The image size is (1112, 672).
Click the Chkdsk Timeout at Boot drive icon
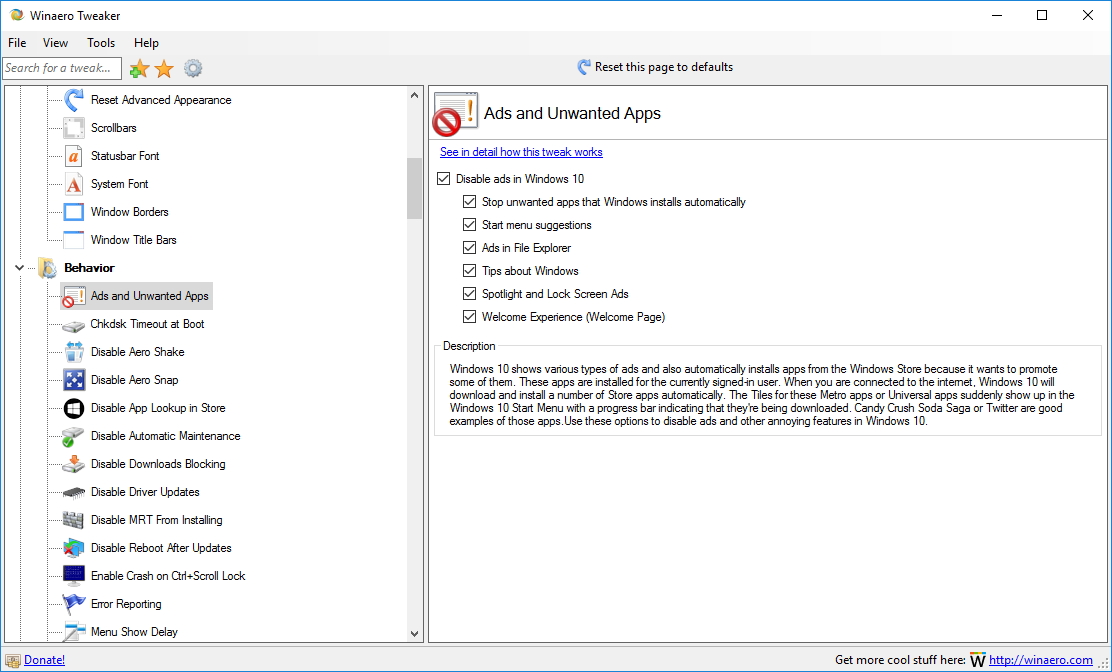[74, 325]
